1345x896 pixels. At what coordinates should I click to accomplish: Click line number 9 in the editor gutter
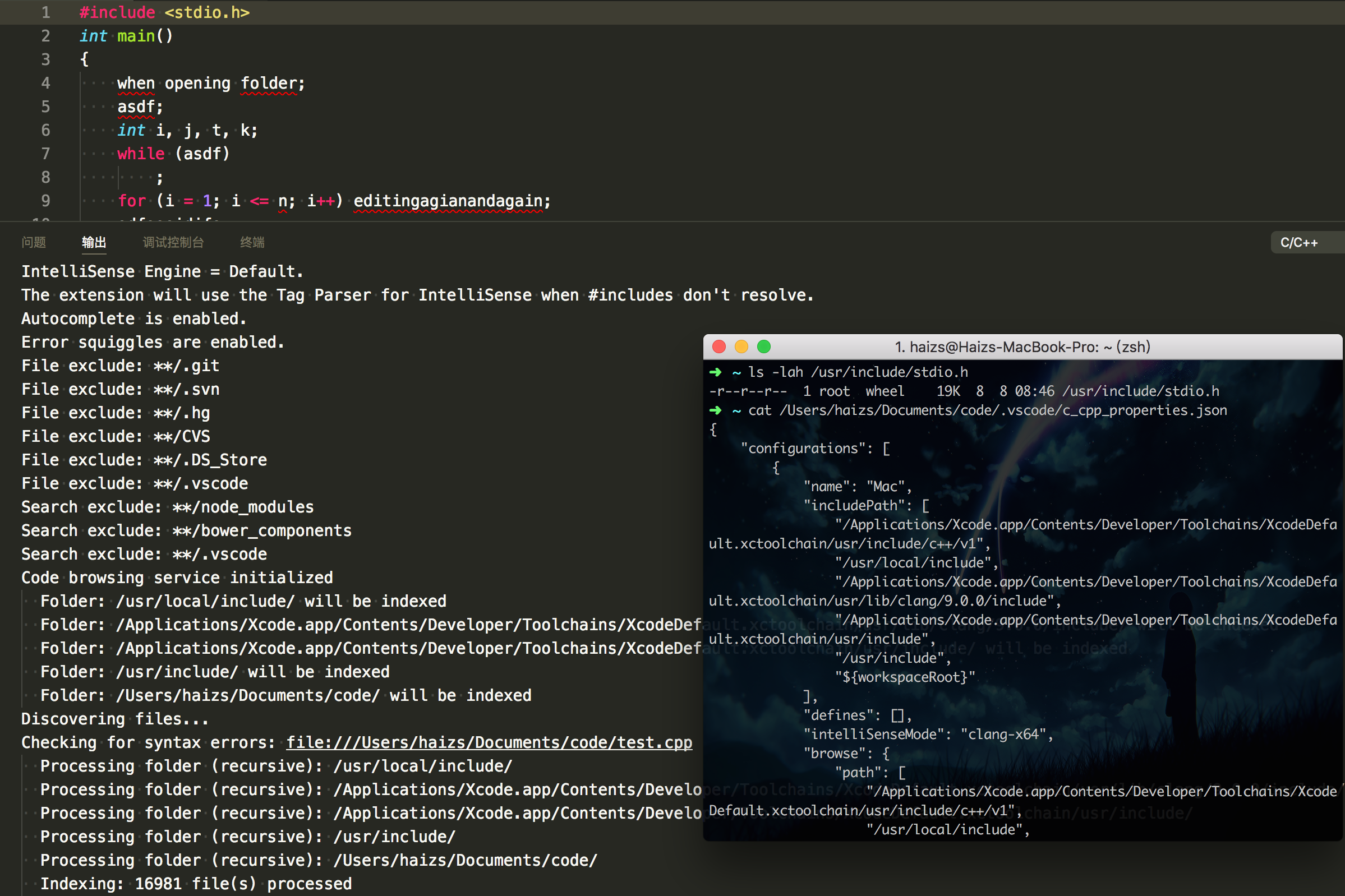46,201
